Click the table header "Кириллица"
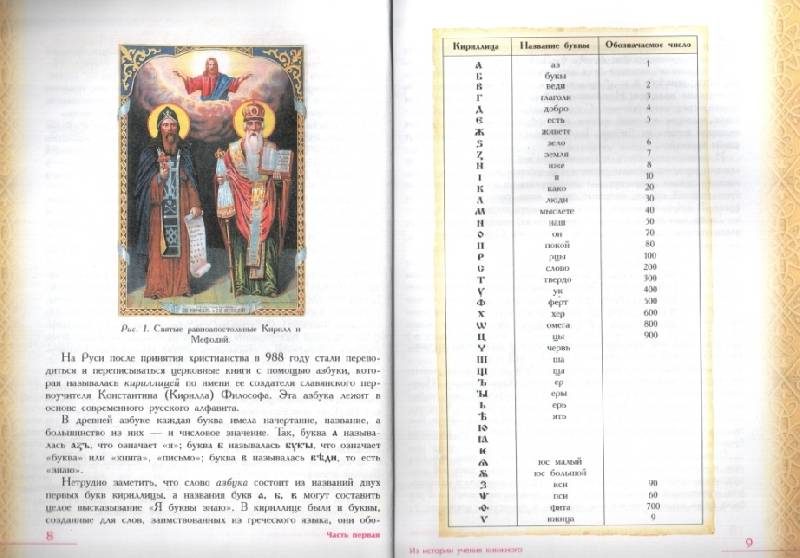The width and height of the screenshot is (800, 558). tap(476, 46)
